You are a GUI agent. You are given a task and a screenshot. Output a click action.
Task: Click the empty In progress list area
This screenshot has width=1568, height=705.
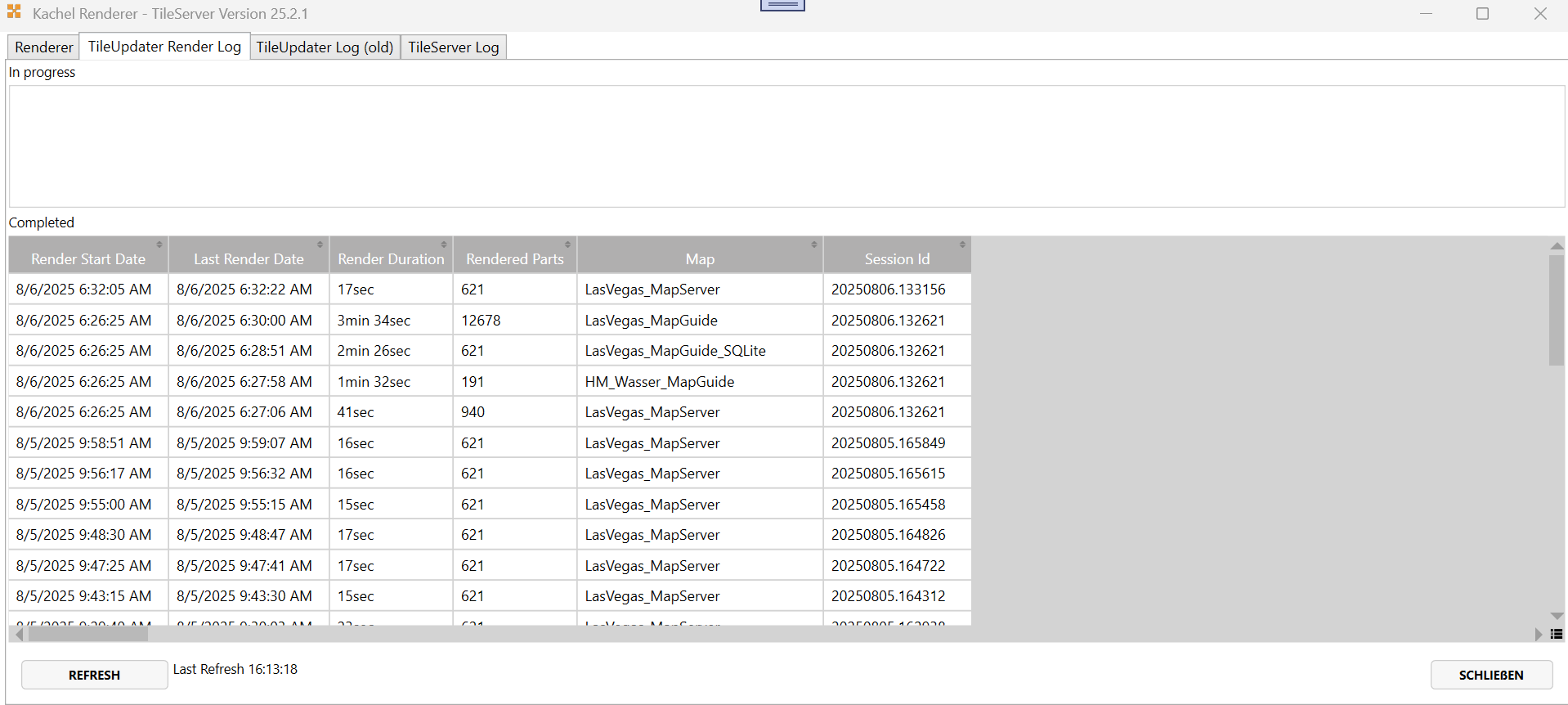[786, 146]
